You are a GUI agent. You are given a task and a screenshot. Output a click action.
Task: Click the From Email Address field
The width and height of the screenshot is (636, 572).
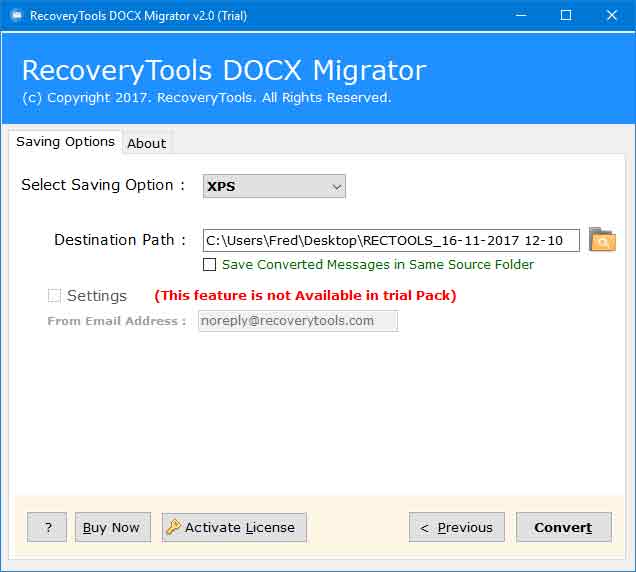click(x=298, y=321)
